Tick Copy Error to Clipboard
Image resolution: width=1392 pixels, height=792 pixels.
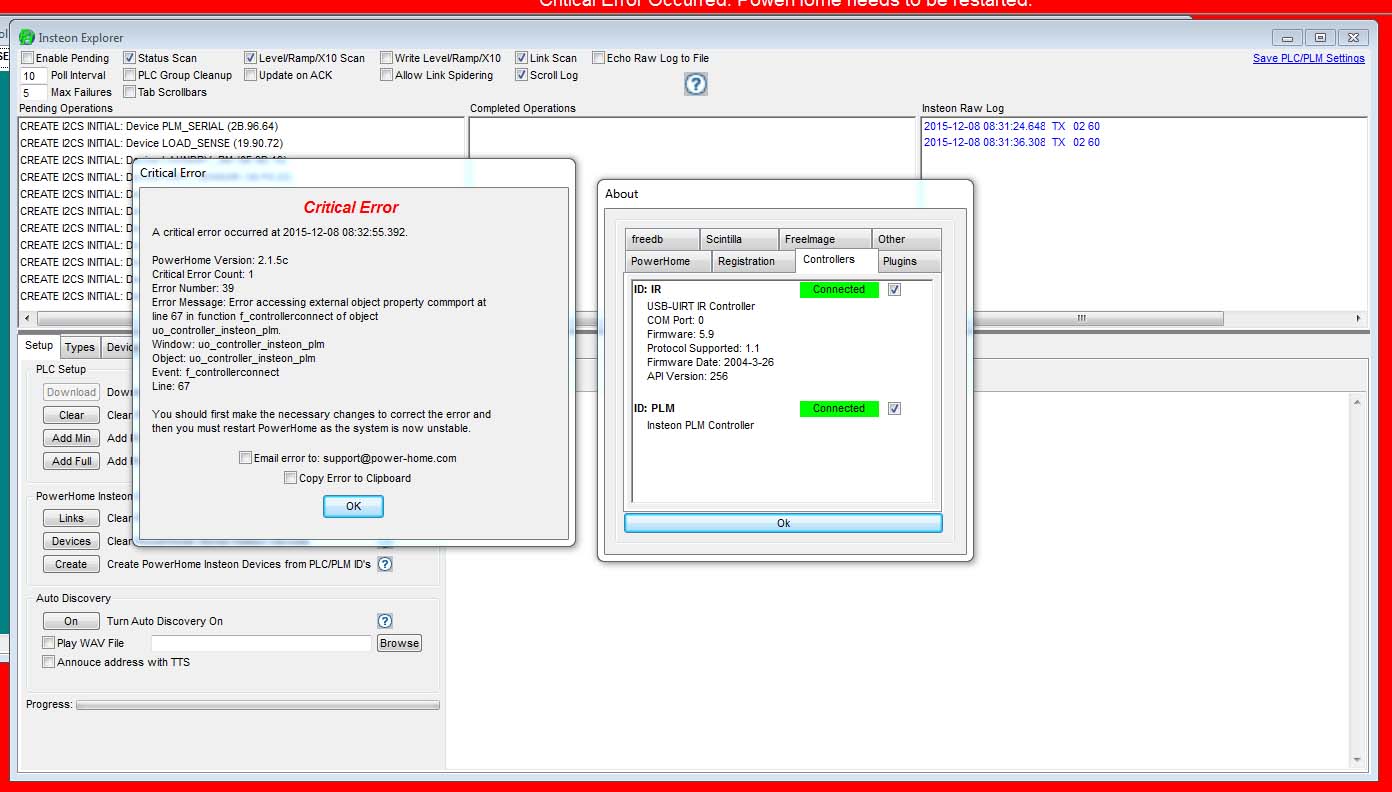point(290,478)
